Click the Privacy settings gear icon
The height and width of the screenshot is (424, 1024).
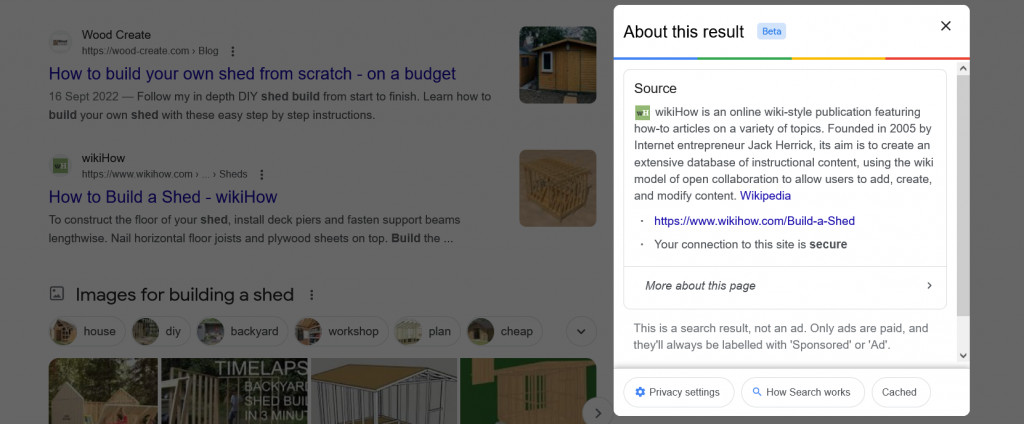point(640,392)
